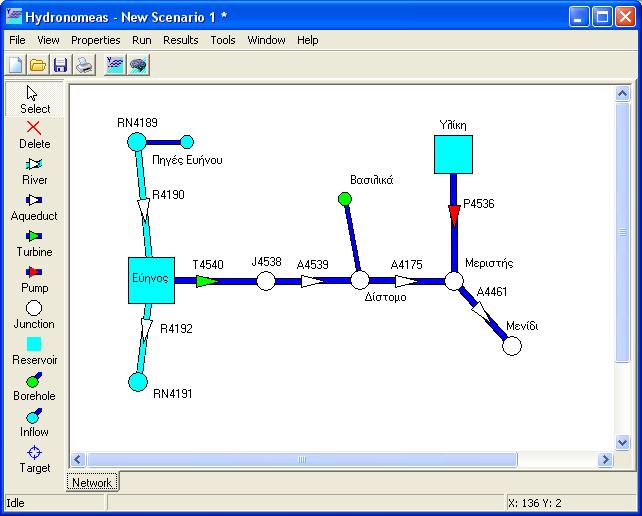
Task: Click the horizontal scrollbar thumb
Action: coord(302,459)
